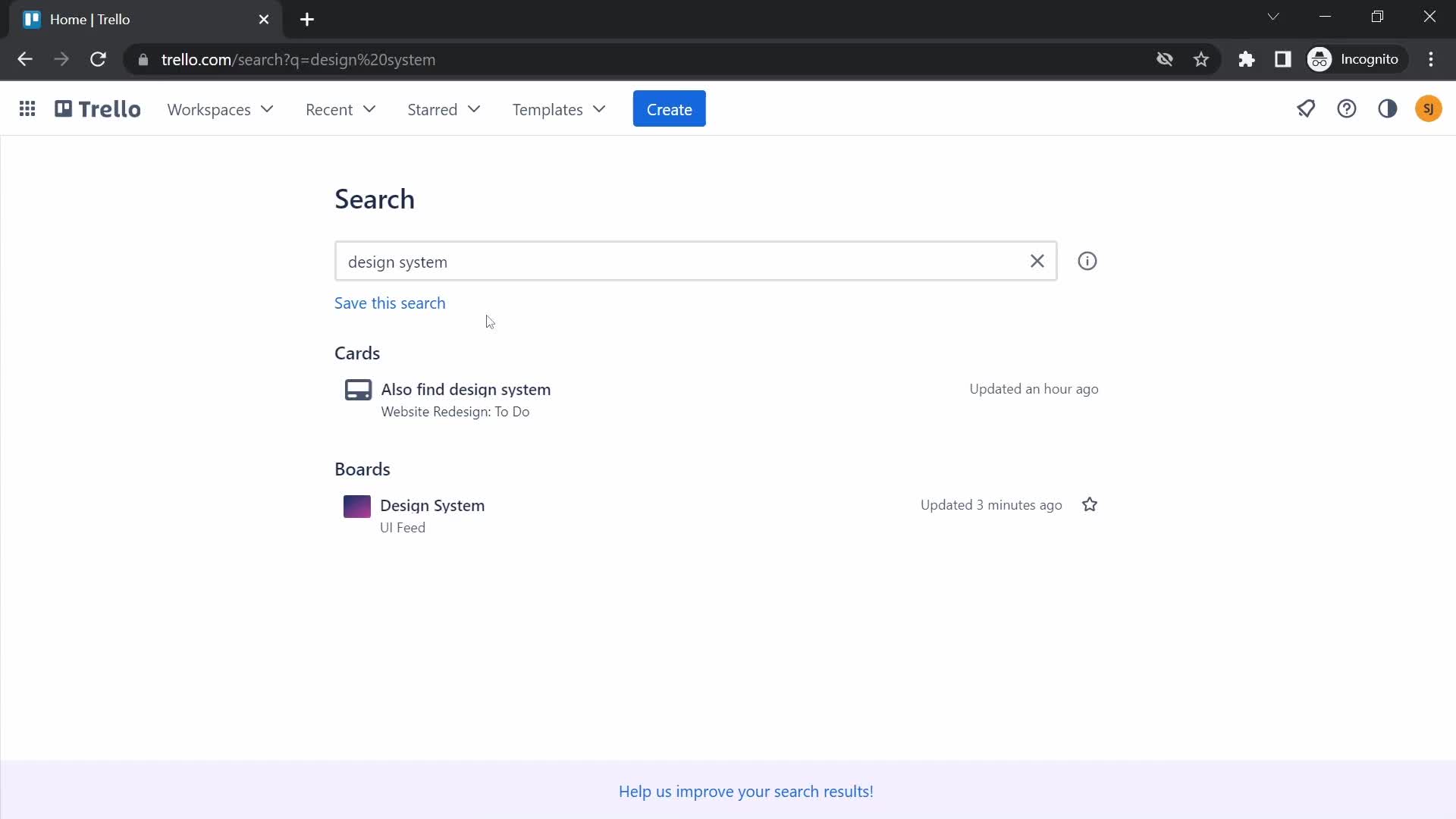1456x819 pixels.
Task: Star the Design System board
Action: (1090, 505)
